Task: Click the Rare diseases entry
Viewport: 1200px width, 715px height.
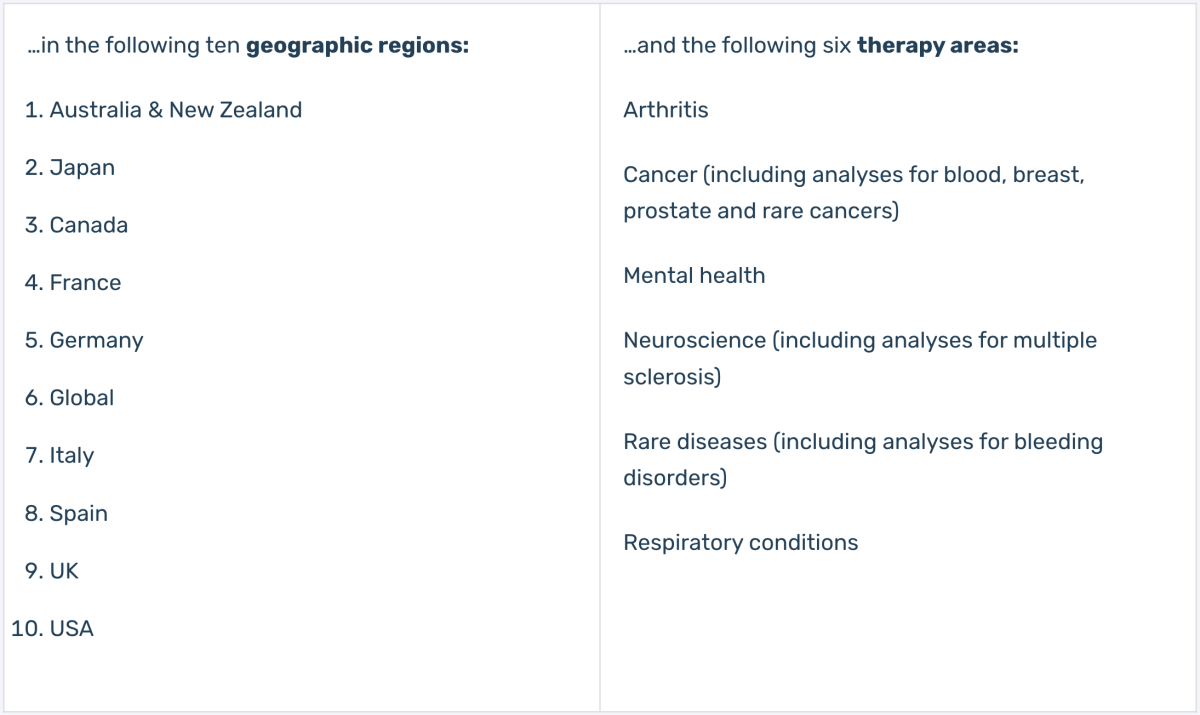Action: pyautogui.click(x=863, y=459)
